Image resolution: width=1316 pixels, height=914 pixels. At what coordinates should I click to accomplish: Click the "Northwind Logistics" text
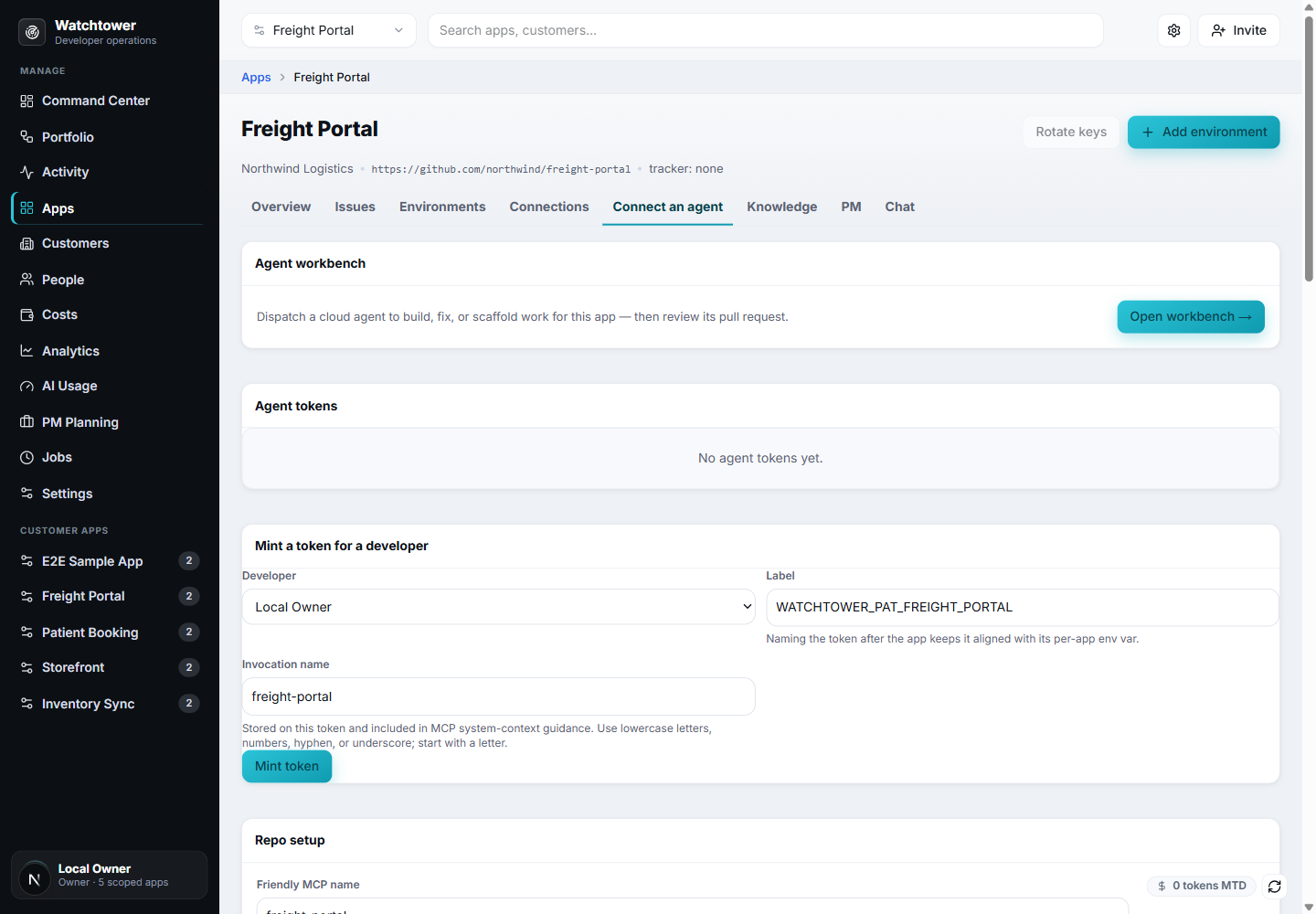[297, 168]
